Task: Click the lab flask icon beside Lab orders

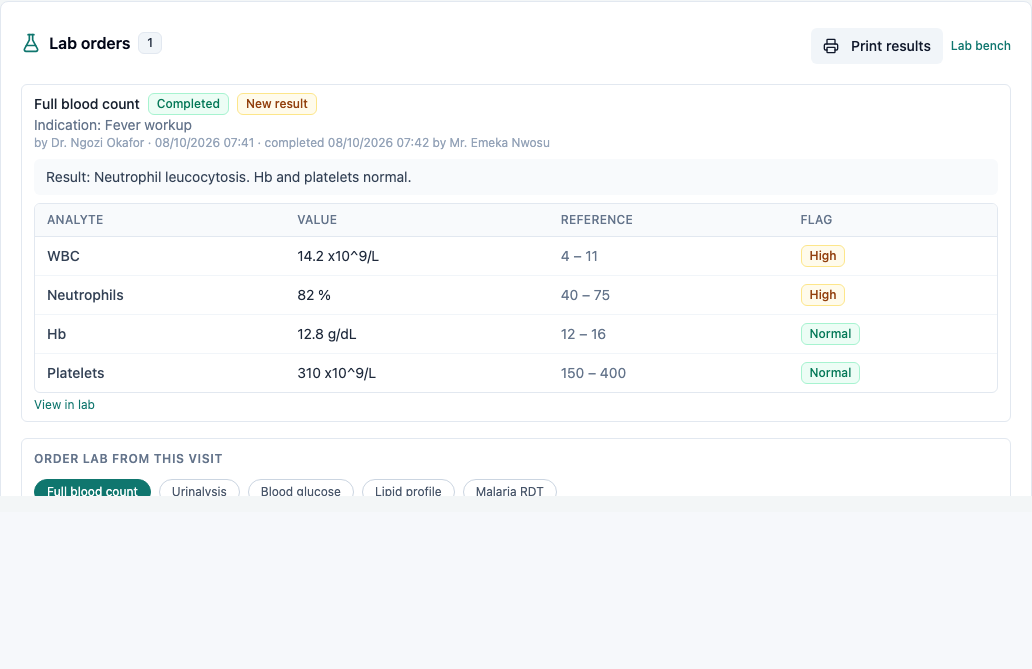Action: (x=31, y=43)
